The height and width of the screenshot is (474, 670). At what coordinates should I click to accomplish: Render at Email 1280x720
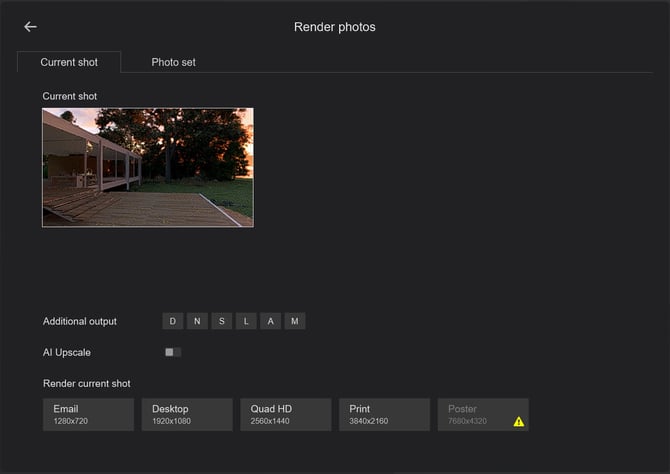click(88, 415)
